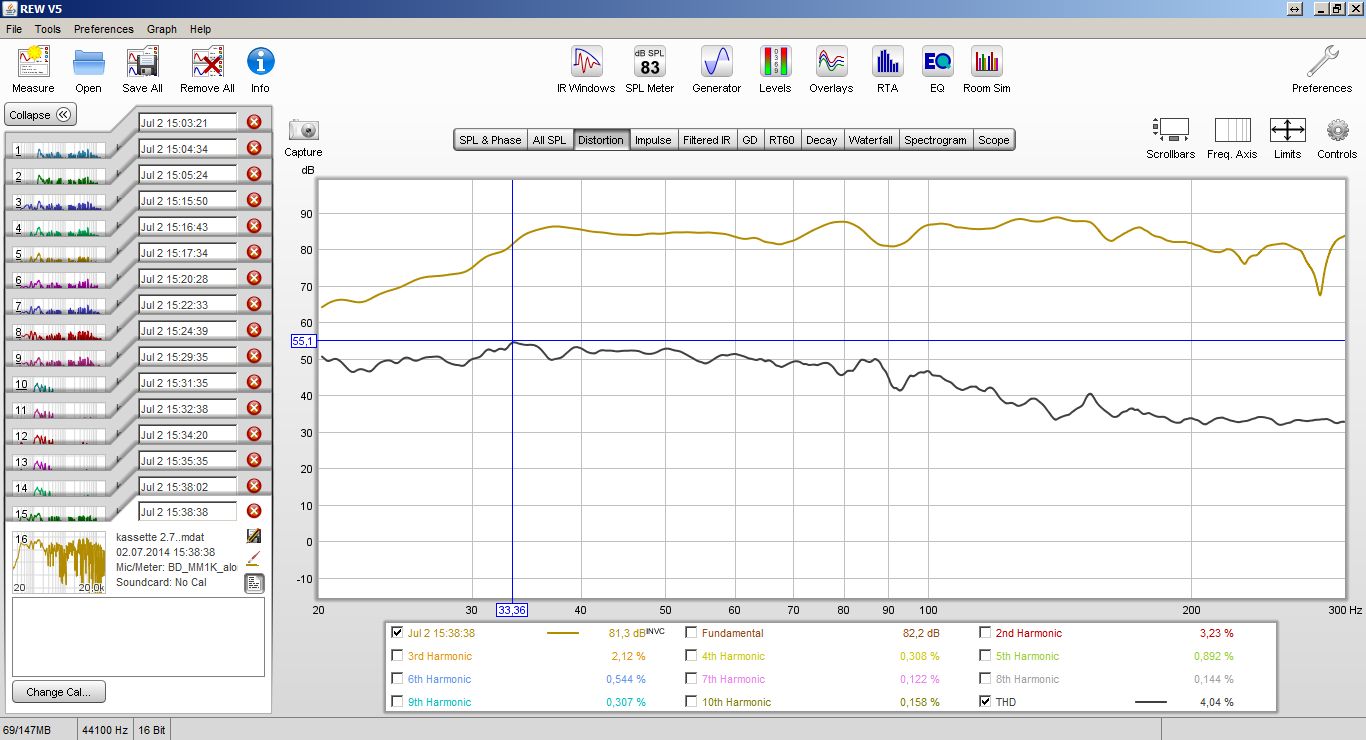Enable the Fundamental trace checkbox

[692, 633]
